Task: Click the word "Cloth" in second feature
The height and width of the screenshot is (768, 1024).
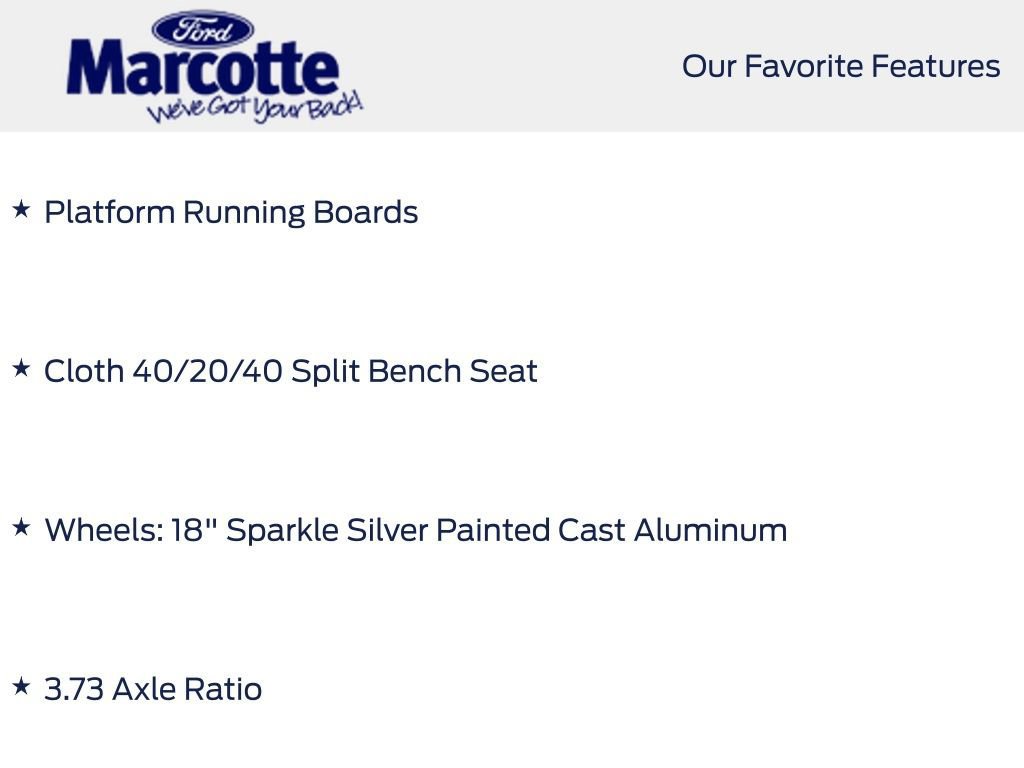Action: (x=84, y=371)
